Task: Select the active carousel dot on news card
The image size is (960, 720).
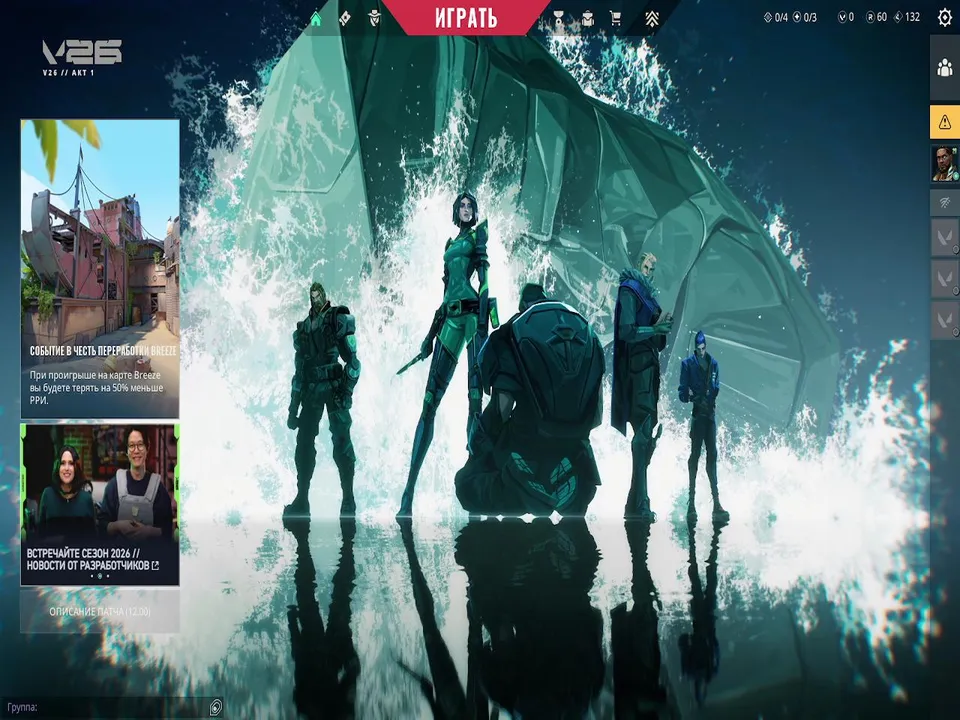Action: point(100,576)
